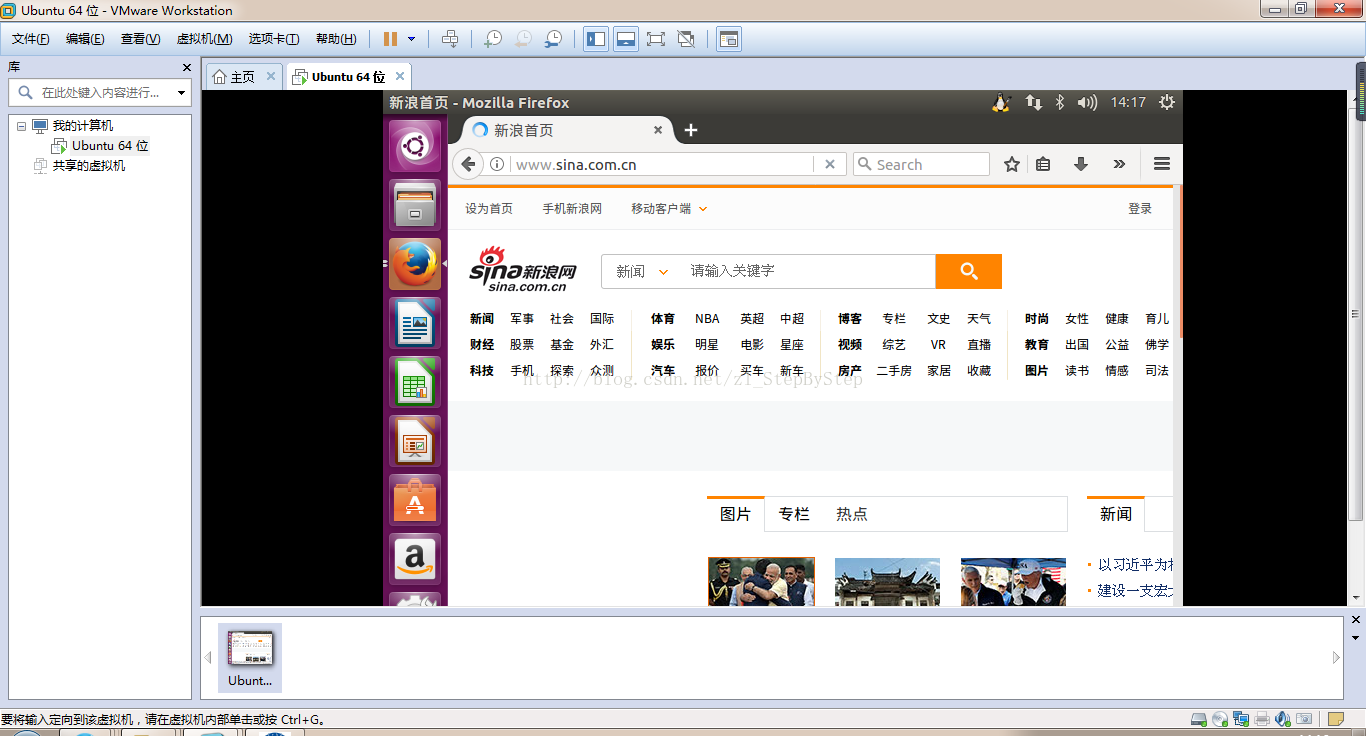Click Firefox icon in Ubuntu launcher
Screen dimensions: 1366x736
click(x=414, y=264)
